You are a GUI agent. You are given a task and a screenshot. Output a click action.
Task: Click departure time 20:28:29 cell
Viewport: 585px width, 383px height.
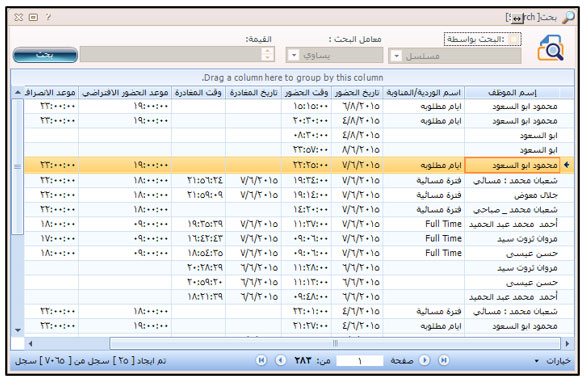(x=198, y=268)
